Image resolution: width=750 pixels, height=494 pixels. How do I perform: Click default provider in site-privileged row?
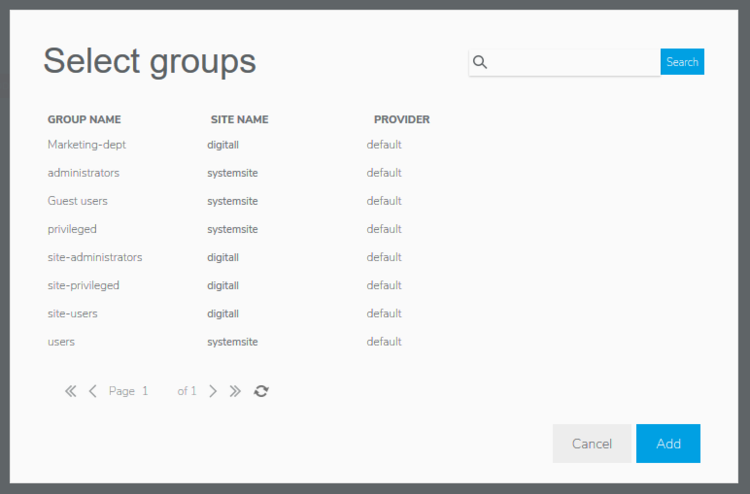(x=384, y=285)
